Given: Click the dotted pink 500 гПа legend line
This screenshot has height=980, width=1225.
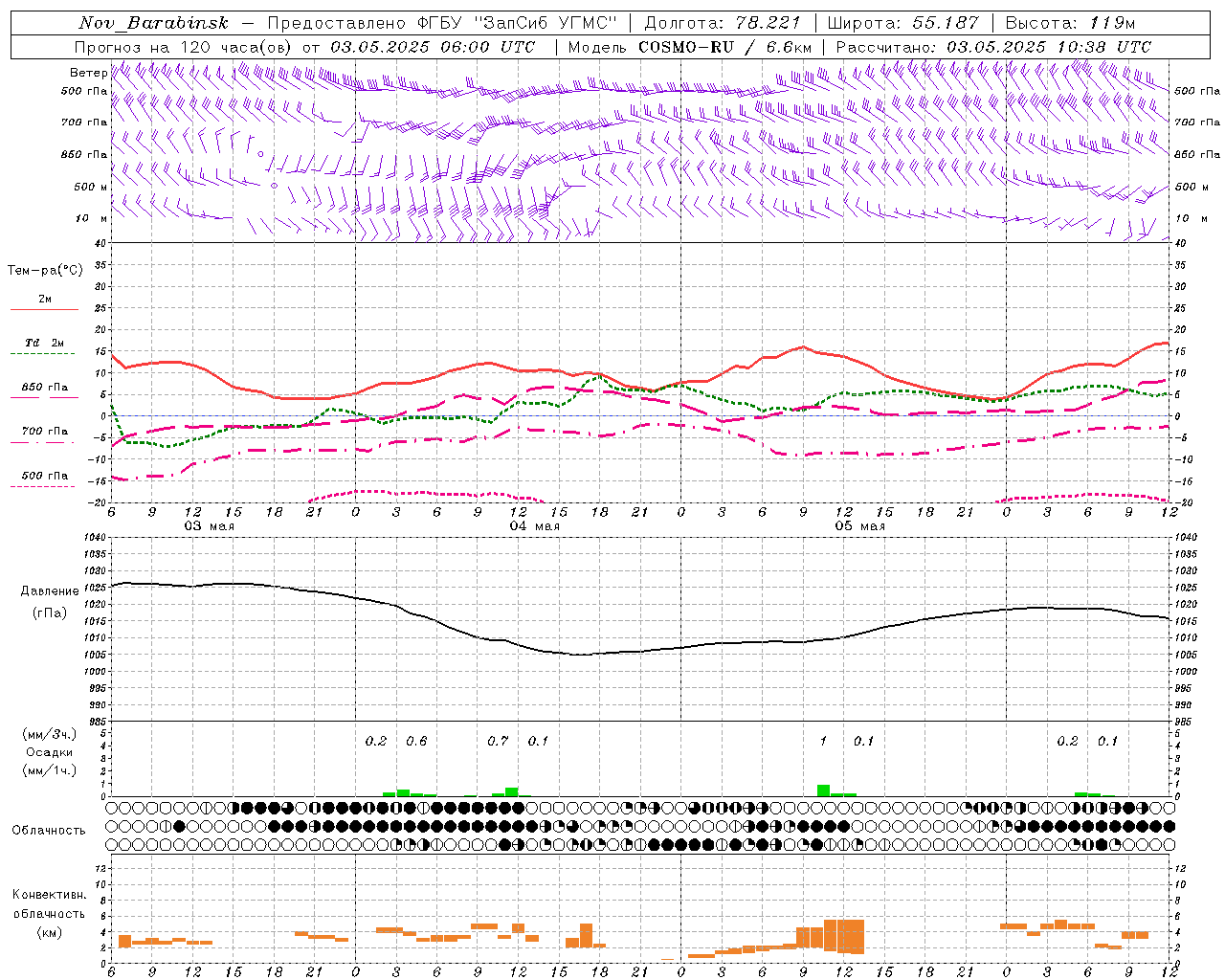Looking at the screenshot, I should click(42, 486).
